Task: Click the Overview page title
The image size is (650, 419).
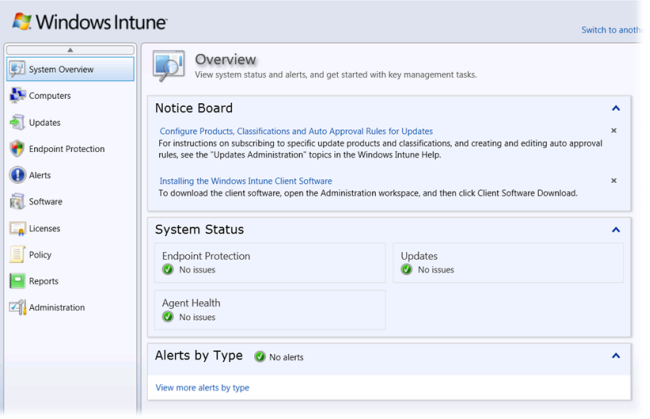Action: [x=226, y=59]
